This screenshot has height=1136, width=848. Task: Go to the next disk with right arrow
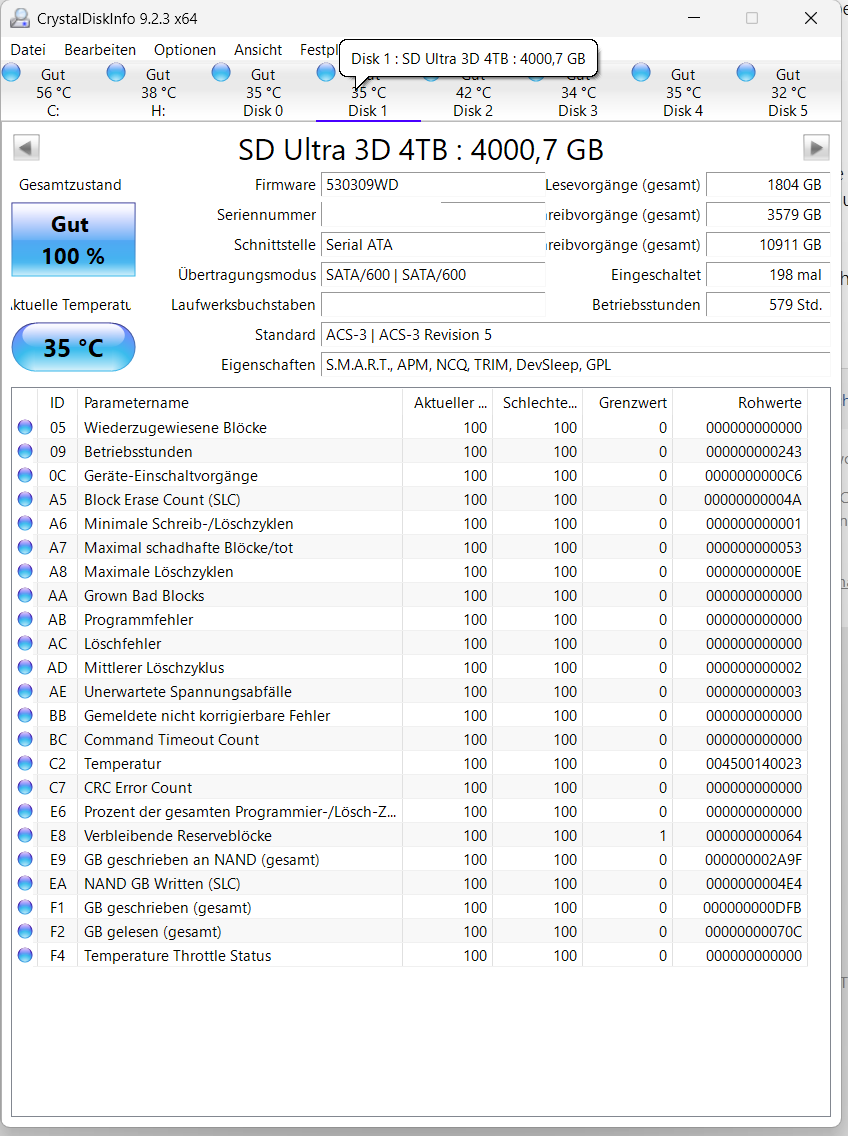click(x=816, y=148)
